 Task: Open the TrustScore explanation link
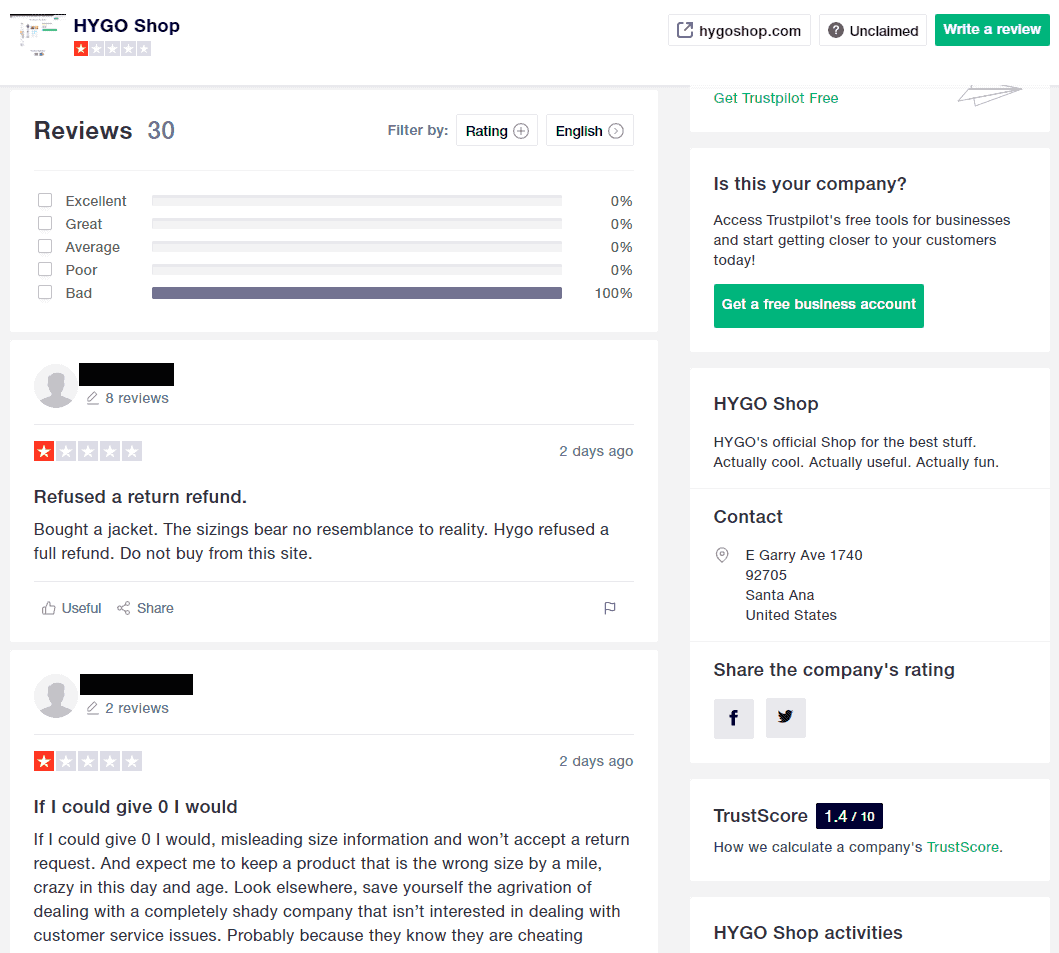click(x=962, y=846)
